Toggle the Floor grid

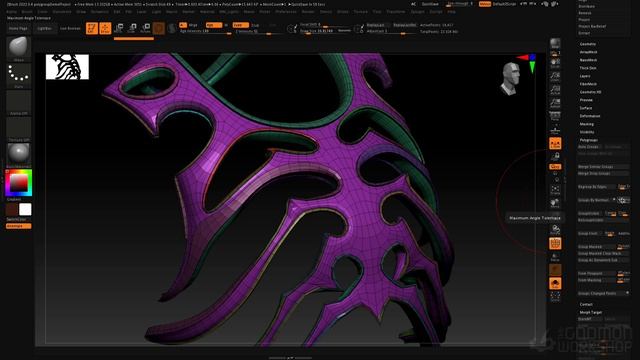[555, 130]
